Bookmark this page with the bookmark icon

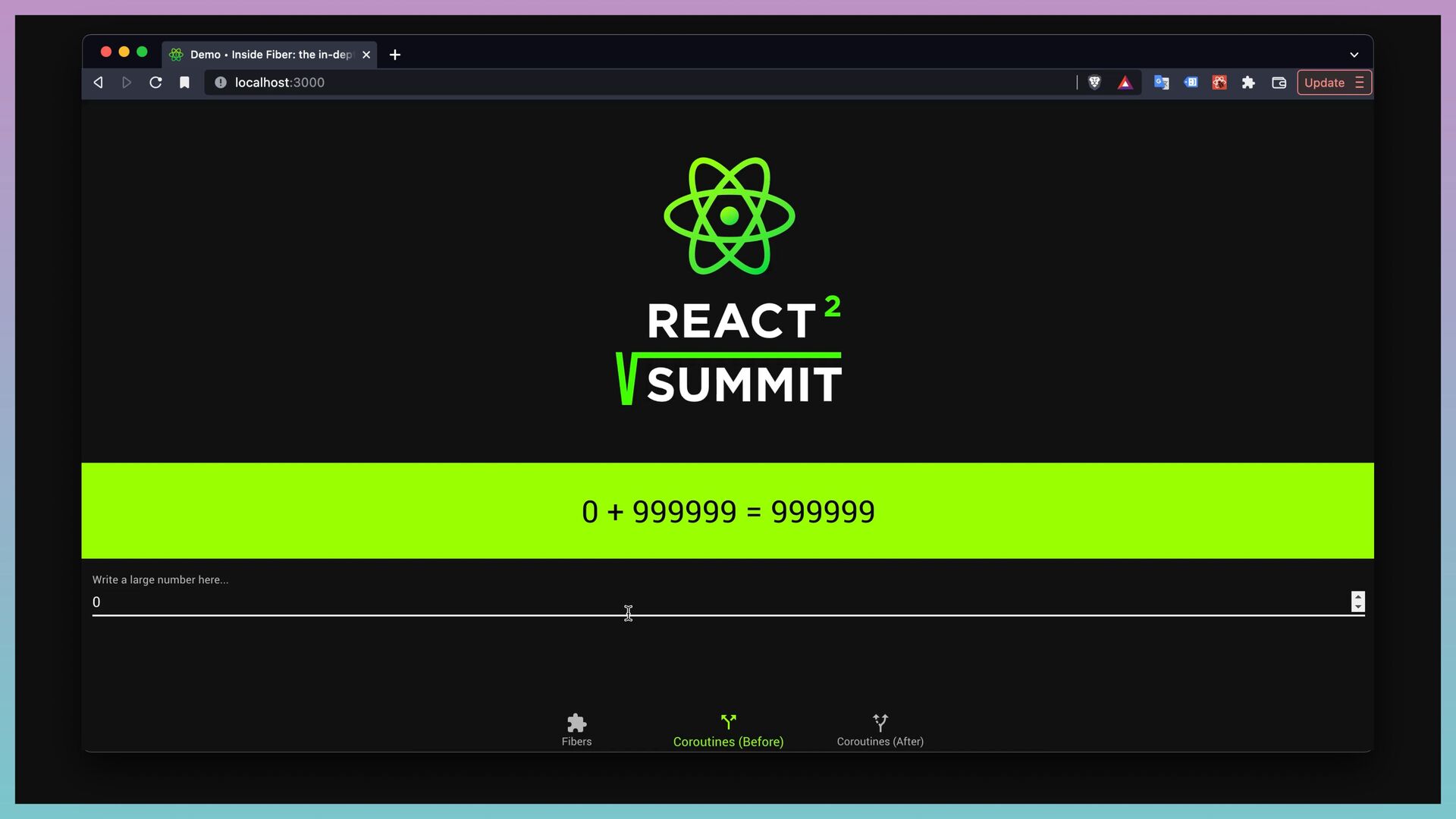click(x=184, y=83)
